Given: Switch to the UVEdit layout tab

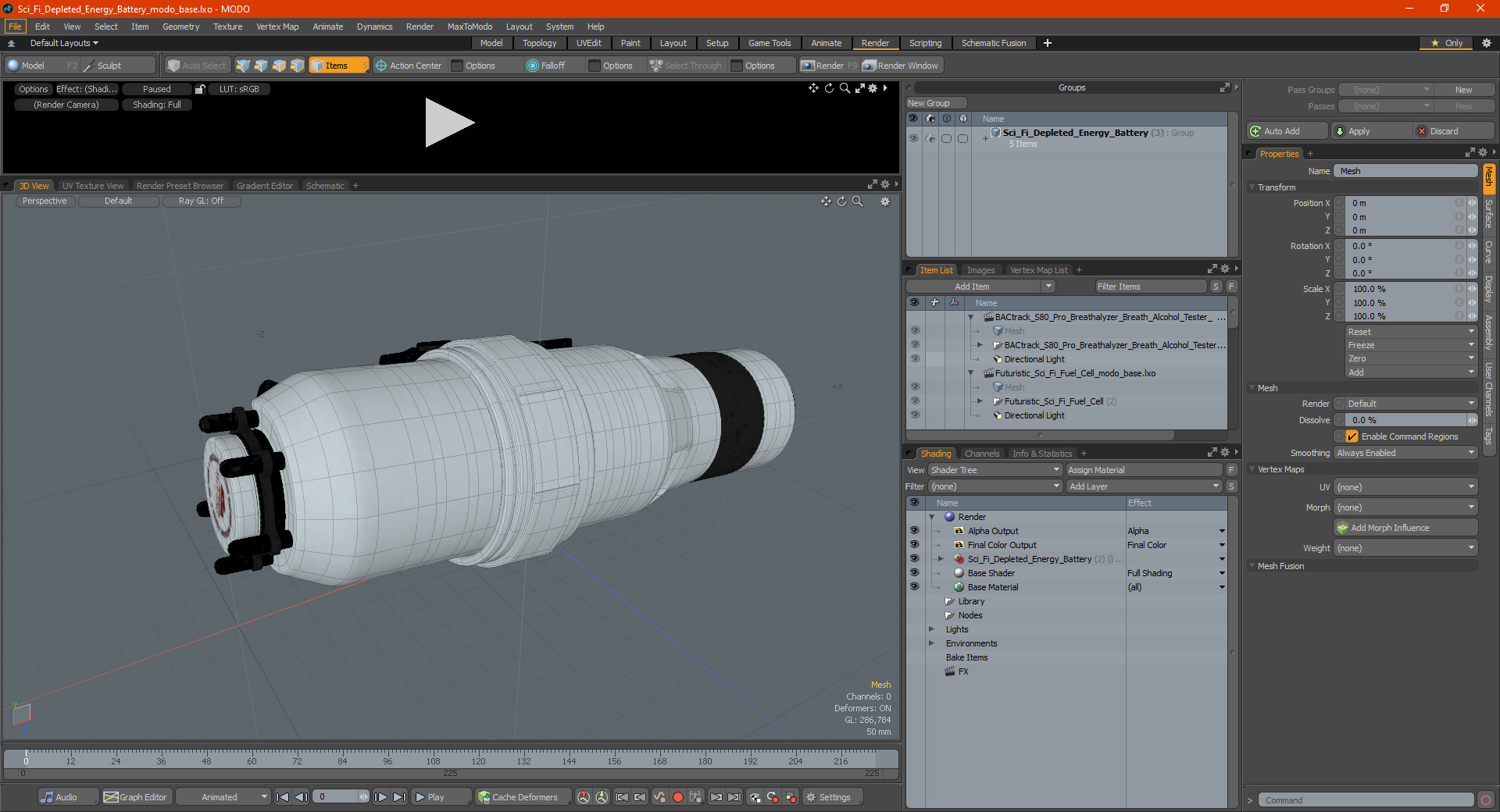Looking at the screenshot, I should coord(588,43).
